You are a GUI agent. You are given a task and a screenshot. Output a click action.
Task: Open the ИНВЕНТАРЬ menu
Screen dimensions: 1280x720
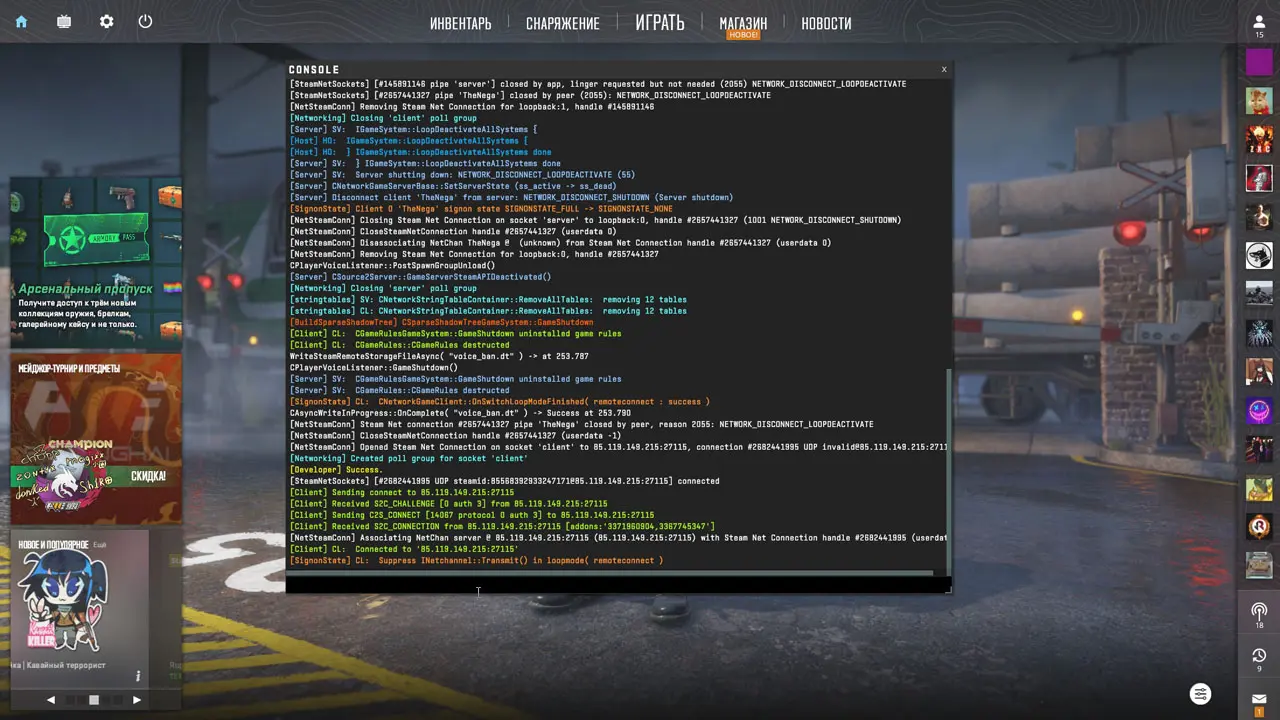[461, 23]
